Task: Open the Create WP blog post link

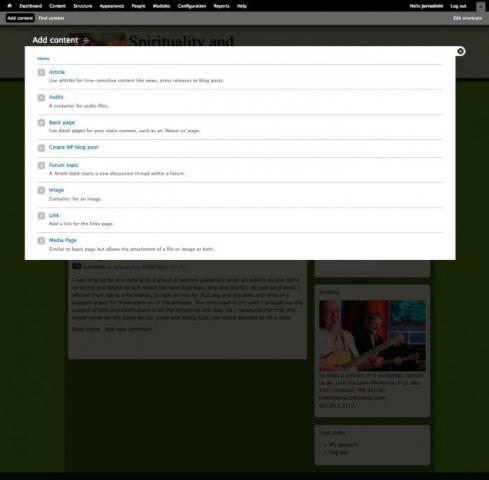Action: [74, 147]
